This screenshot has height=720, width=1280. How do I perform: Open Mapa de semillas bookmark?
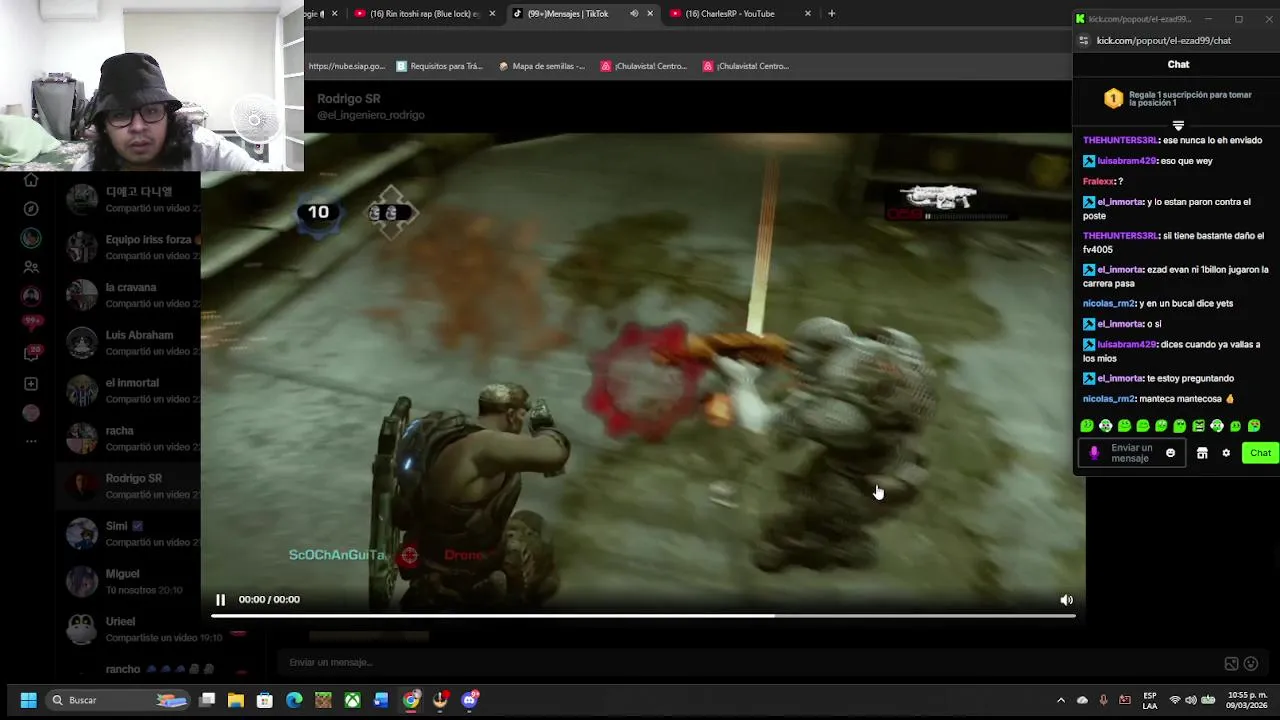(x=541, y=66)
